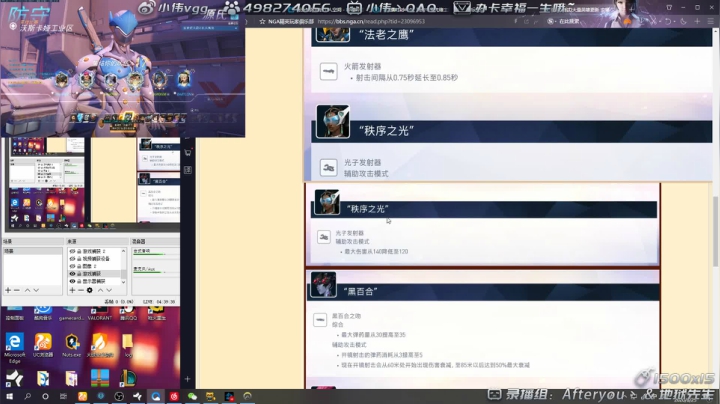This screenshot has width=720, height=404.
Task: Toggle visibility of 视频捕获设备 source
Action: pos(72,258)
